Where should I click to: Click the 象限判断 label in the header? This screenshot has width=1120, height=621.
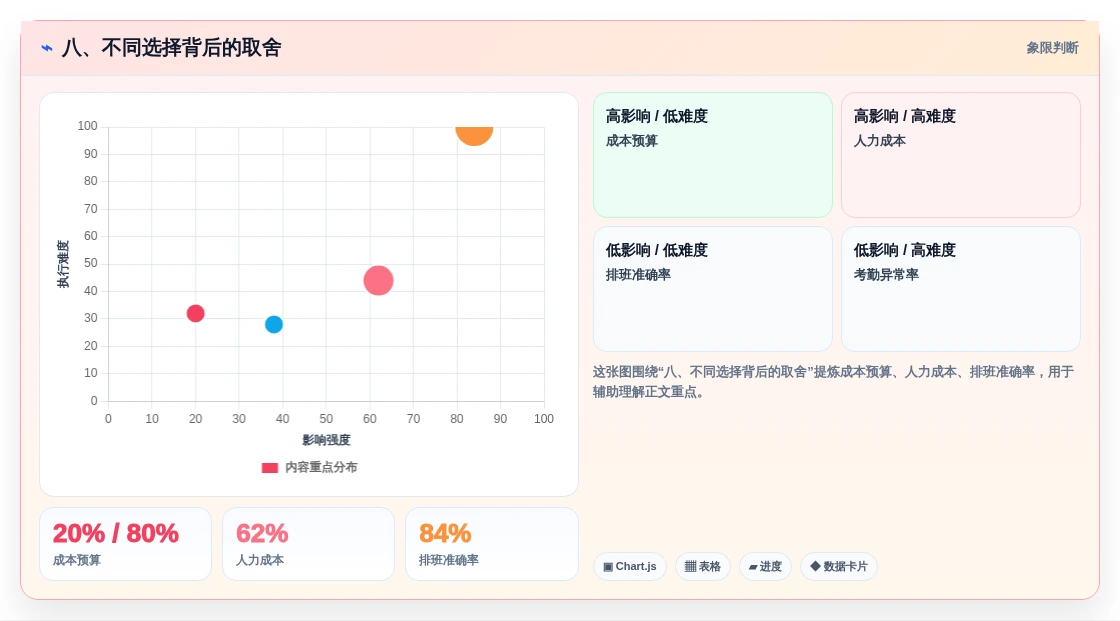pos(1052,48)
